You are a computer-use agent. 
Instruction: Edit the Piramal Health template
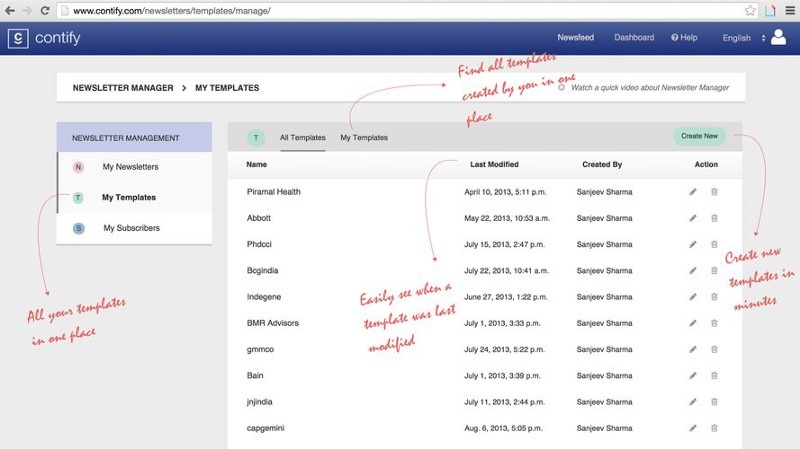(x=692, y=192)
